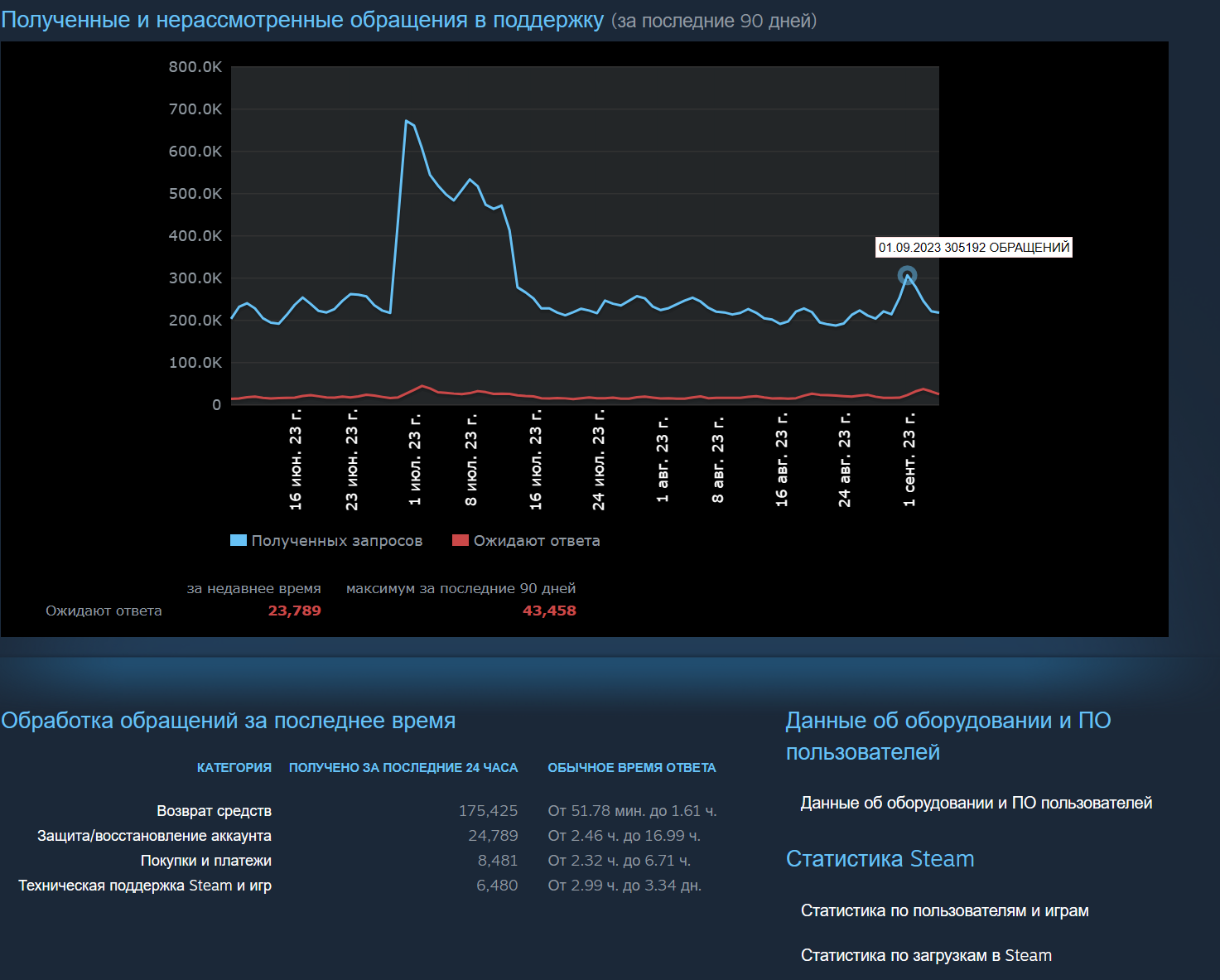Click the '24 июл. 23 г.' axis label
The height and width of the screenshot is (980, 1220).
click(x=599, y=459)
